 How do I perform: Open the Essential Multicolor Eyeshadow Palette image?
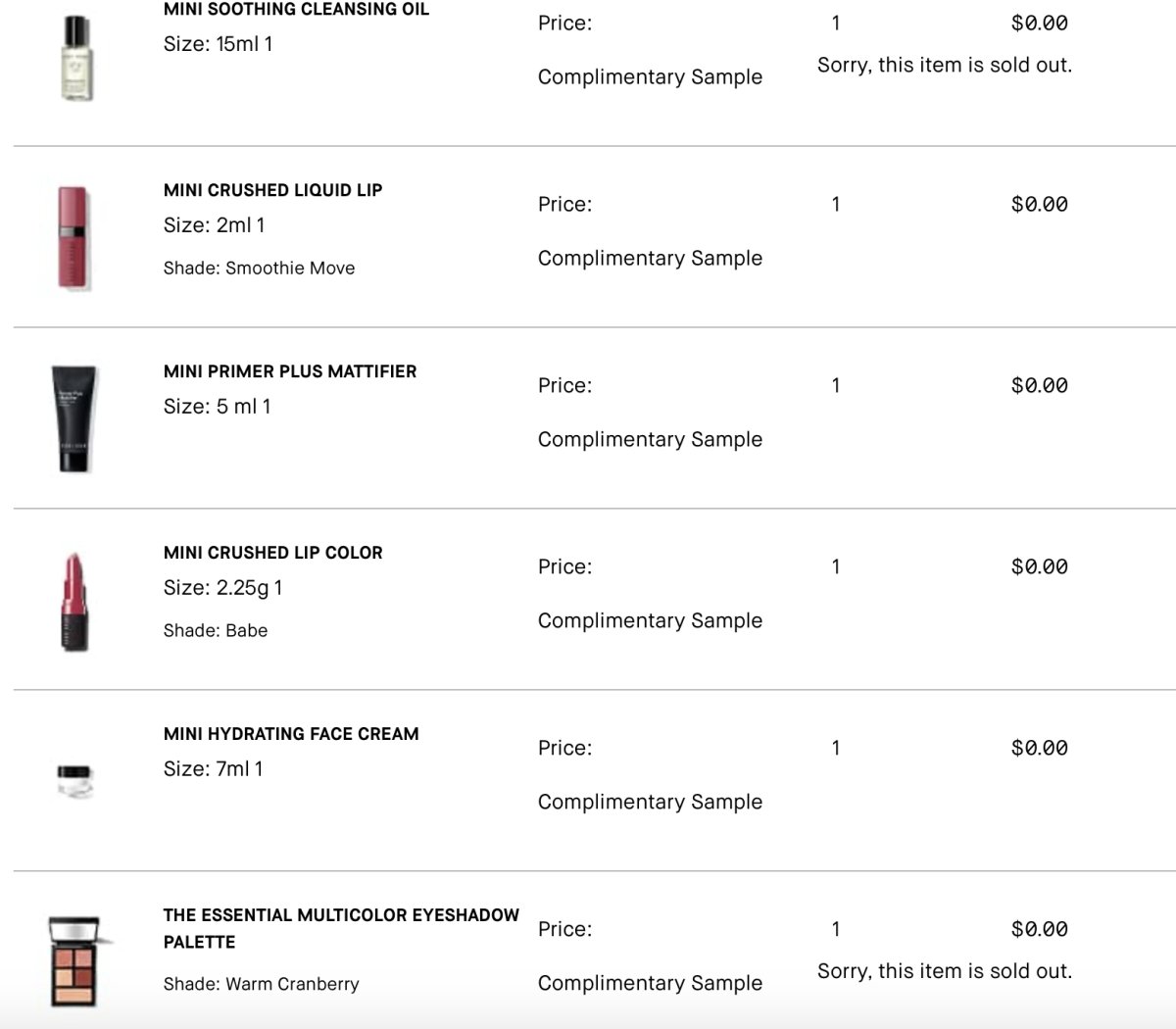(x=74, y=961)
